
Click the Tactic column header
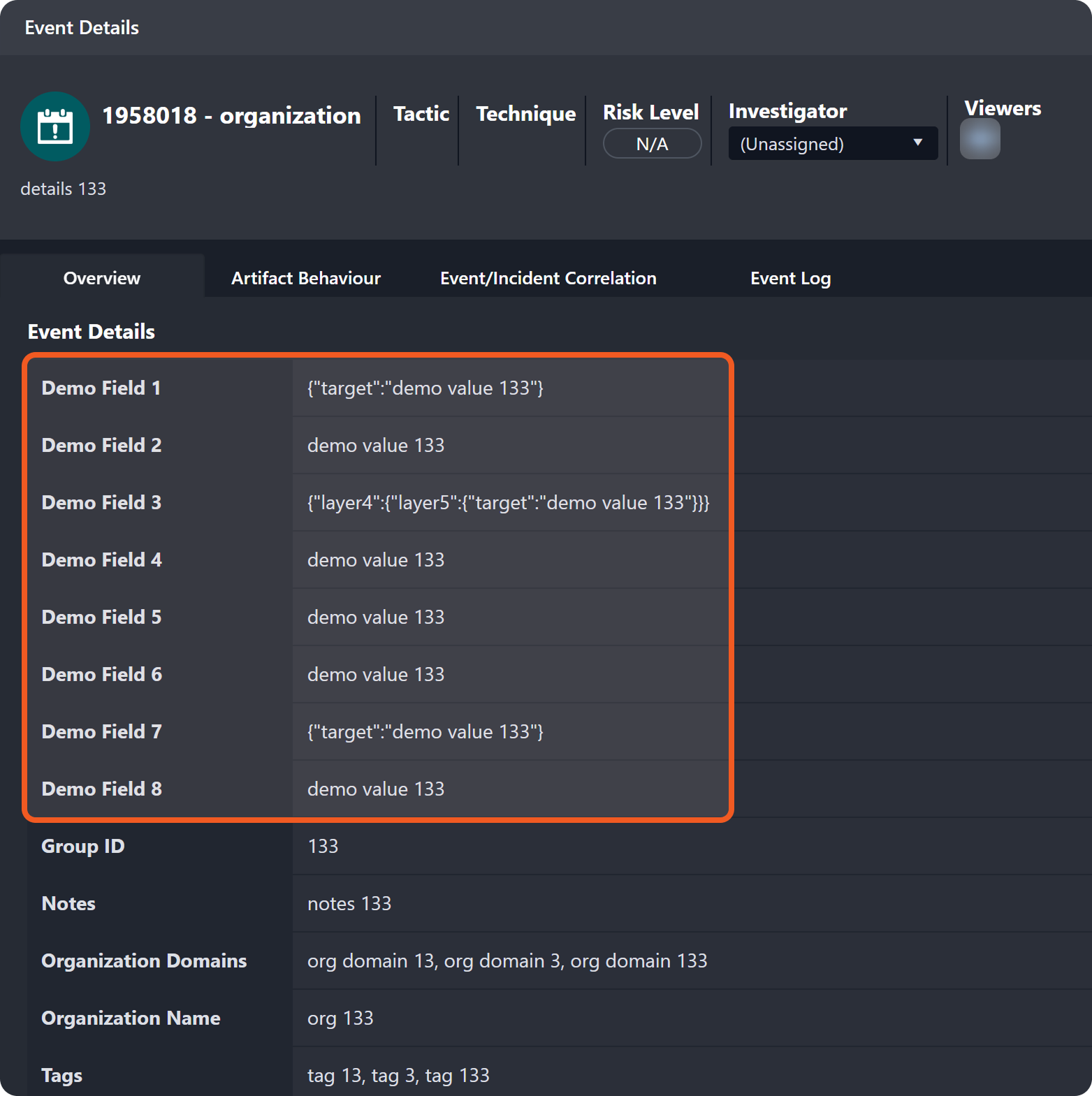(421, 114)
